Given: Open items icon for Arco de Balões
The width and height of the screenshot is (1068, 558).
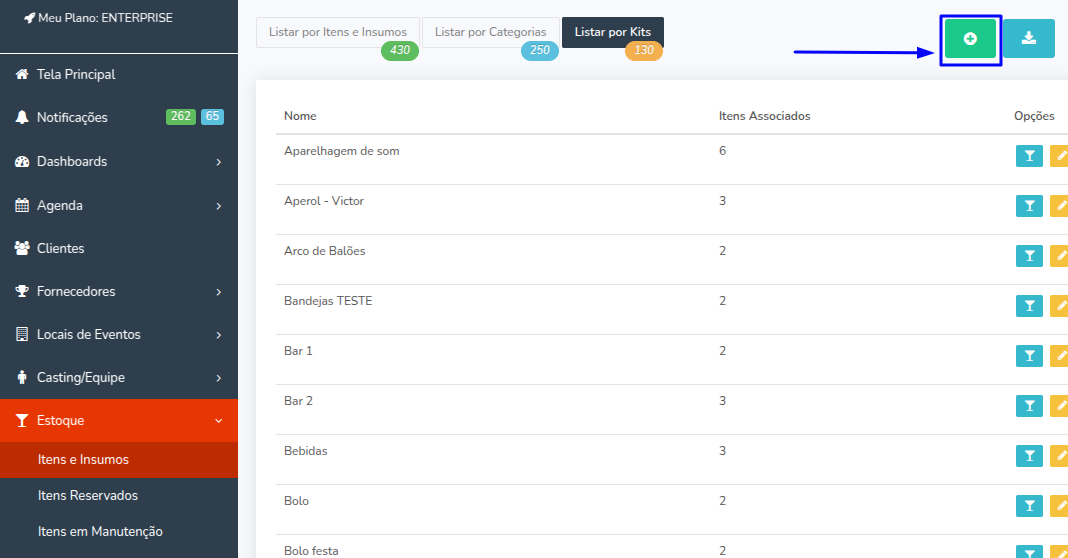Looking at the screenshot, I should pos(1029,255).
